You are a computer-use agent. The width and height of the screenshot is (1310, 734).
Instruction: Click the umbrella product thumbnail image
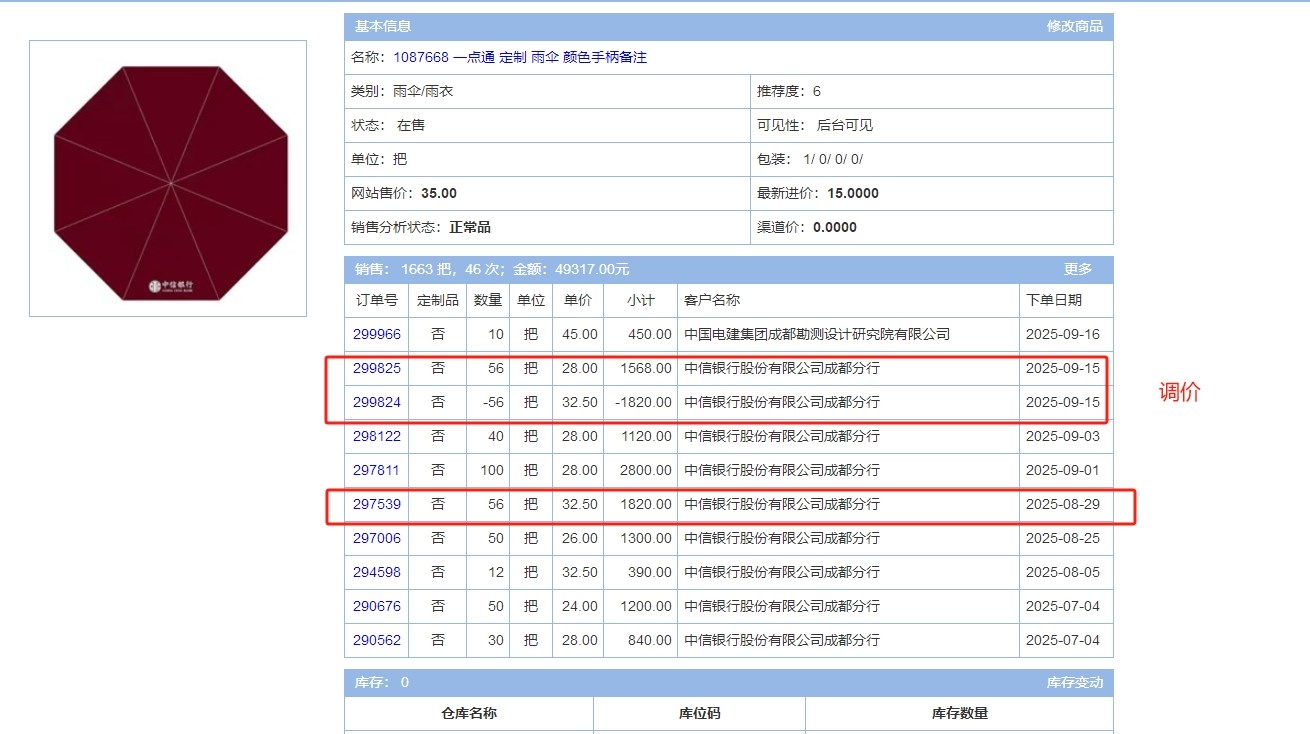168,179
